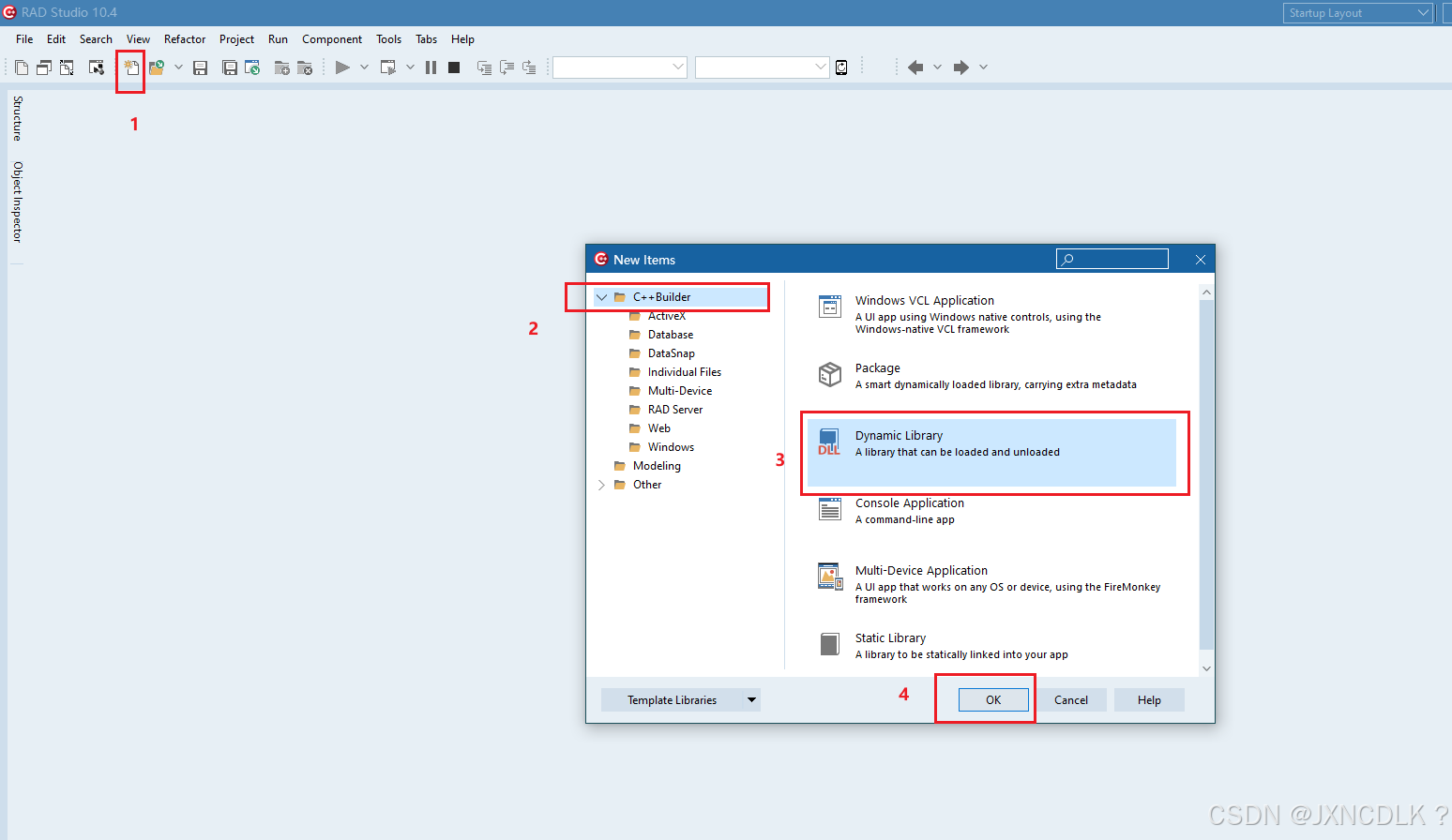Open the Template Libraries dropdown
1452x840 pixels.
pos(750,699)
